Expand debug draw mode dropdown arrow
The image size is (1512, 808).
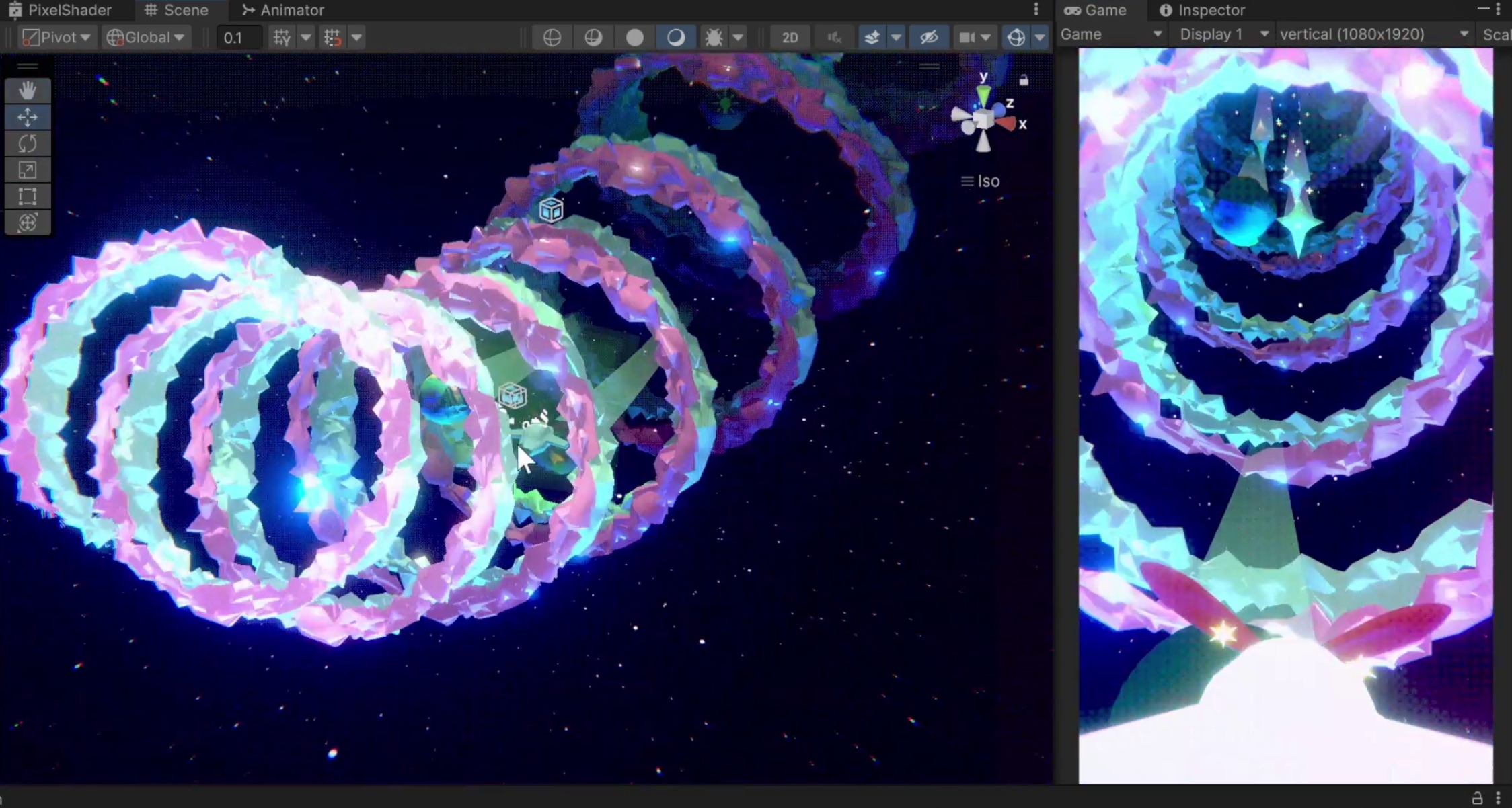click(738, 37)
